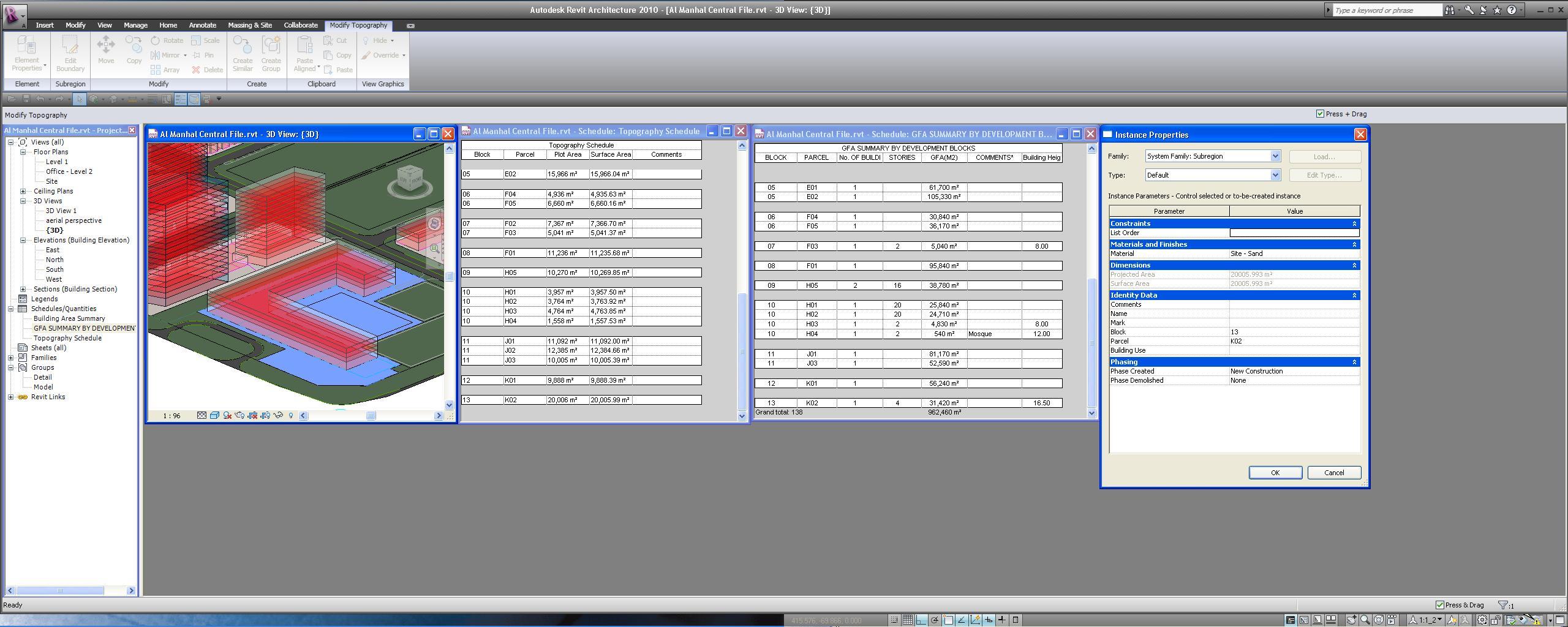
Task: Click the zoom tool in 3D view navigation bar
Action: 435,249
